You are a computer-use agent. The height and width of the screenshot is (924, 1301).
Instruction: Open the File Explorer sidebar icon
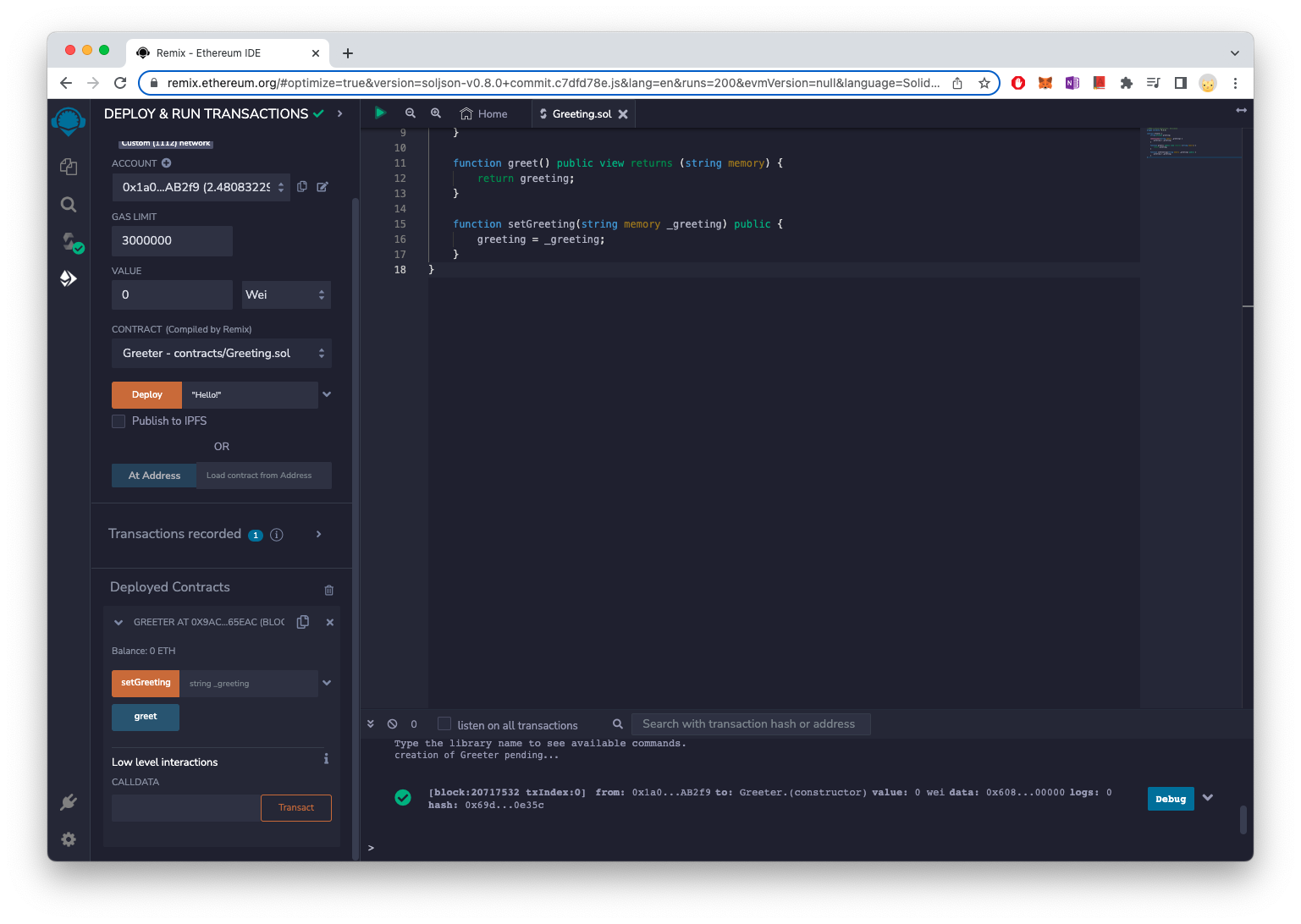tap(69, 167)
